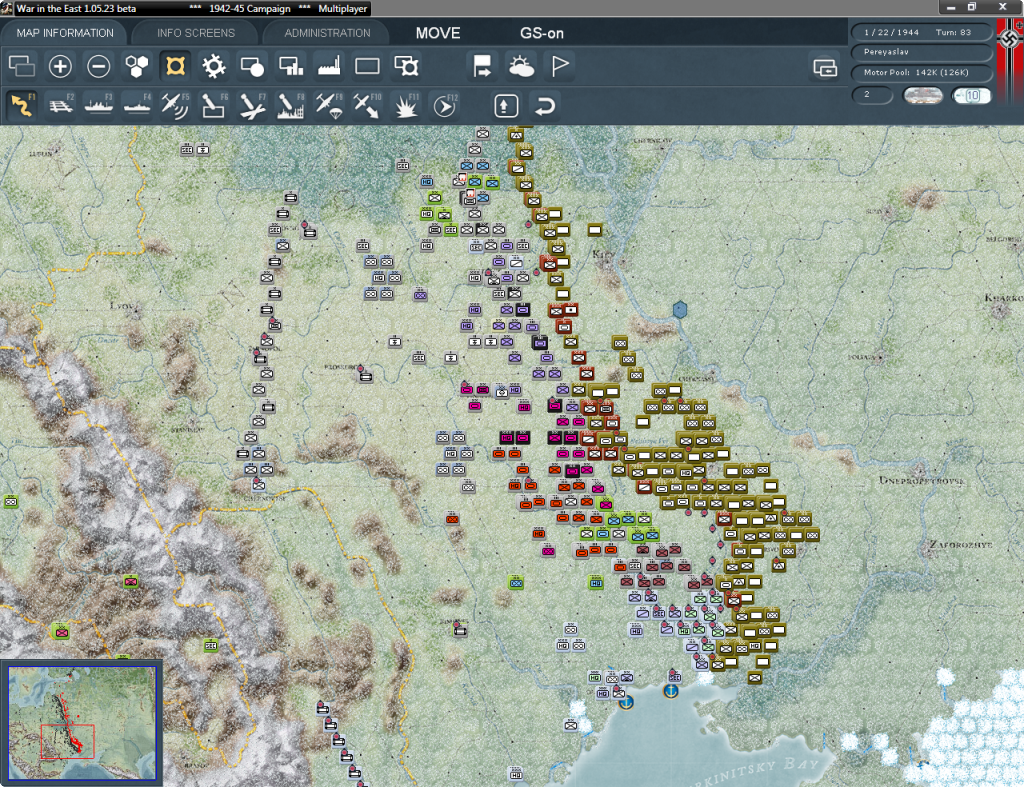Click the Dnepropetrovsk city label
This screenshot has width=1024, height=787.
click(921, 481)
